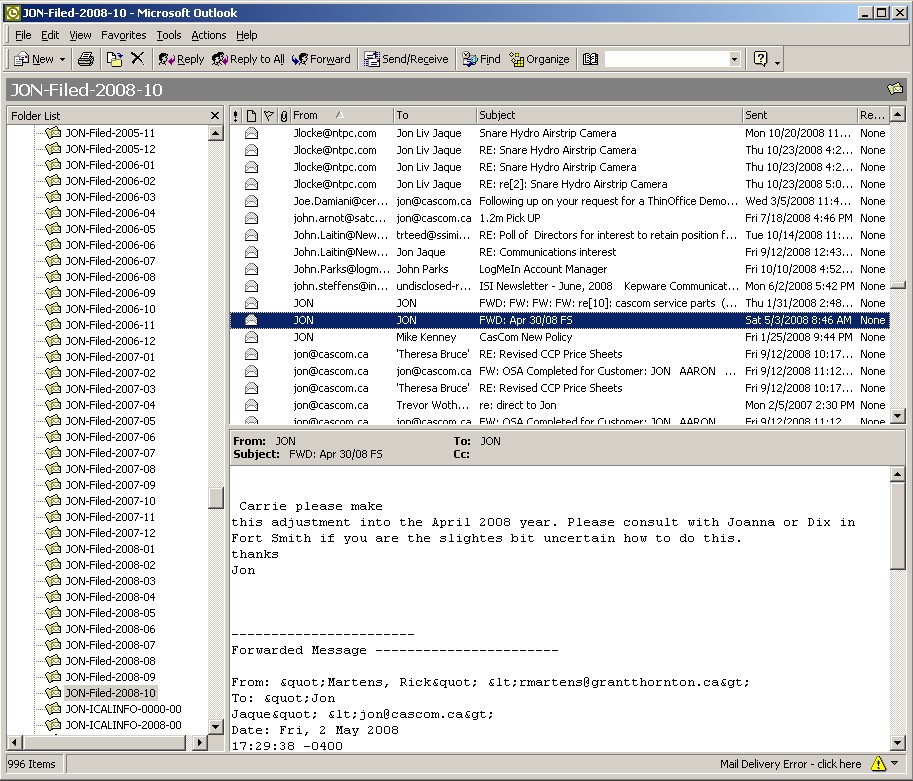Sort messages by To column
Viewport: 913px width, 781px height.
(x=434, y=115)
